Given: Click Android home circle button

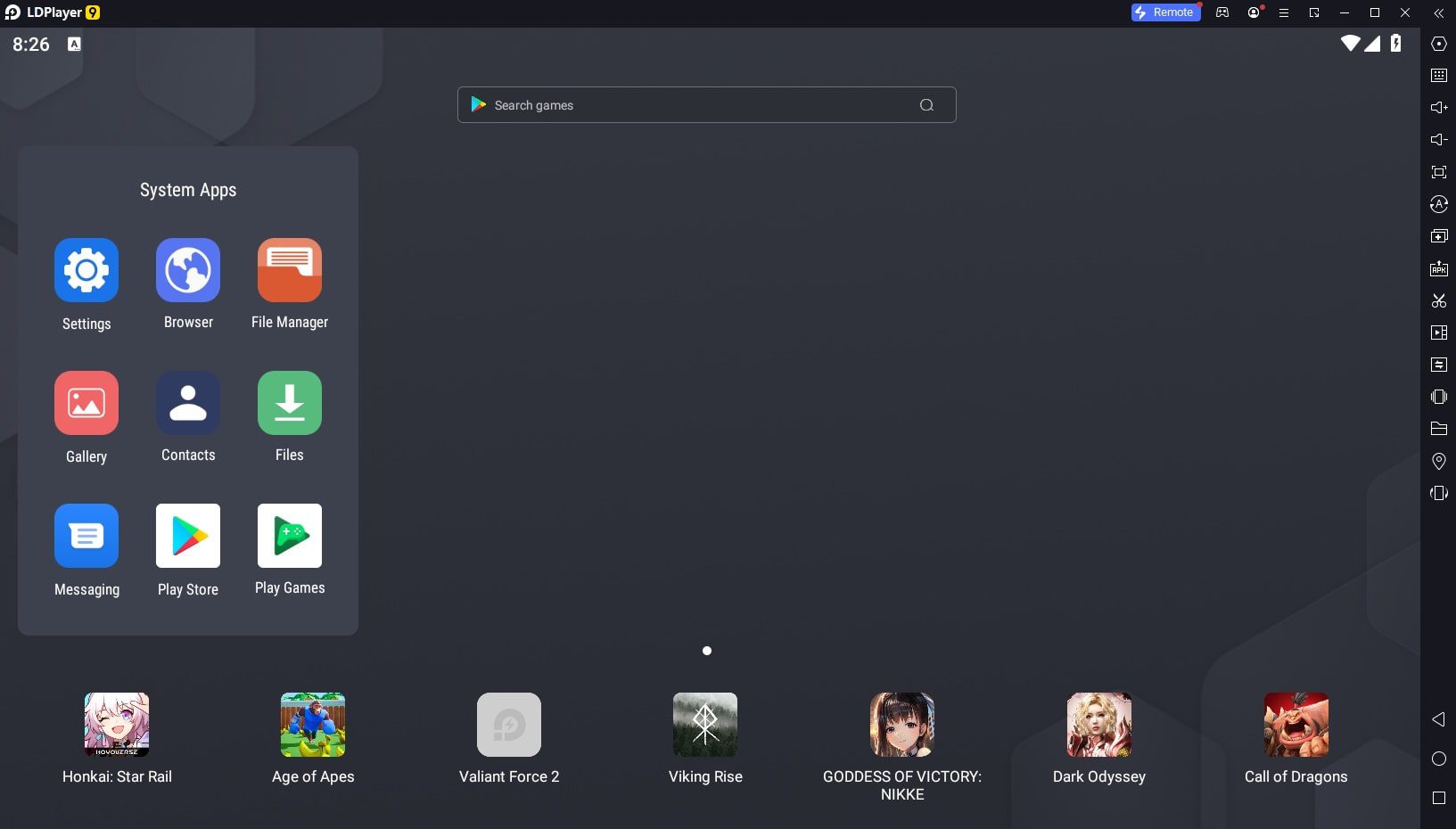Looking at the screenshot, I should point(1439,759).
